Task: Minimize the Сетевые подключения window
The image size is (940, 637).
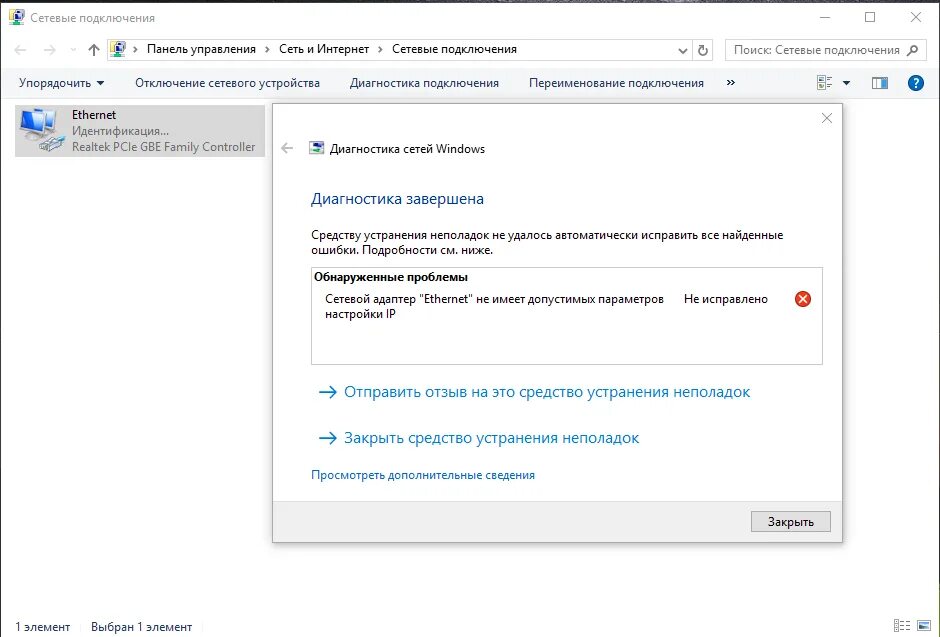Action: click(825, 17)
